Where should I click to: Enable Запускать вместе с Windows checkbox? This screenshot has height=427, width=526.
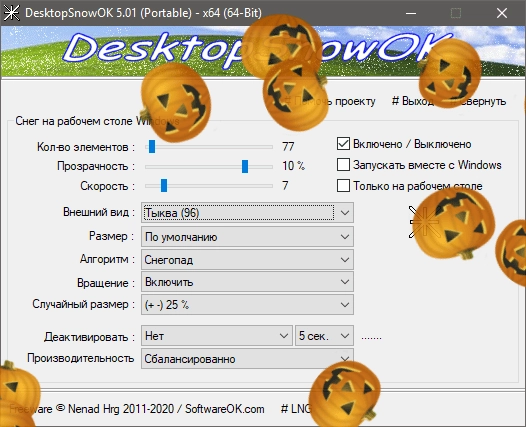point(343,165)
